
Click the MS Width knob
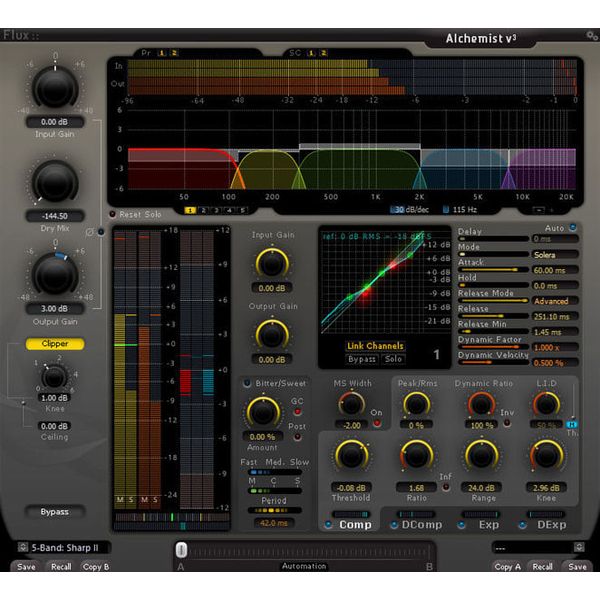click(350, 403)
